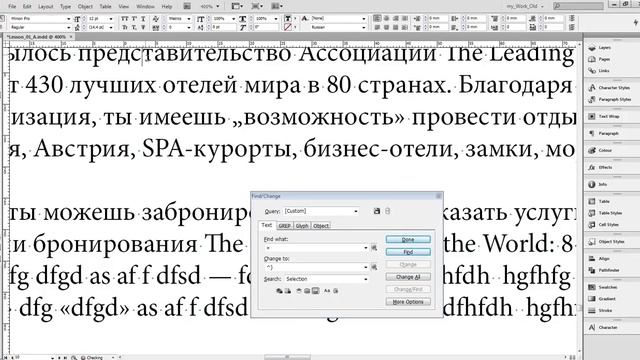Open the font style dropdown Regular
Viewport: 640px width, 360px height.
(x=40, y=27)
